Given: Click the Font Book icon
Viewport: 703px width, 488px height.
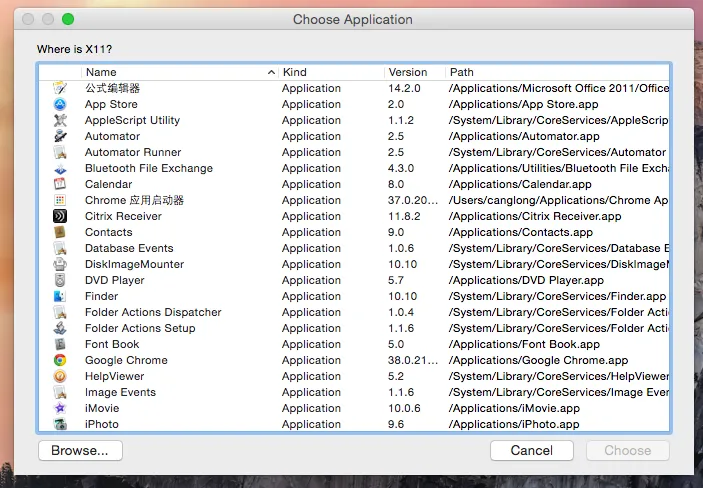Looking at the screenshot, I should tap(60, 344).
